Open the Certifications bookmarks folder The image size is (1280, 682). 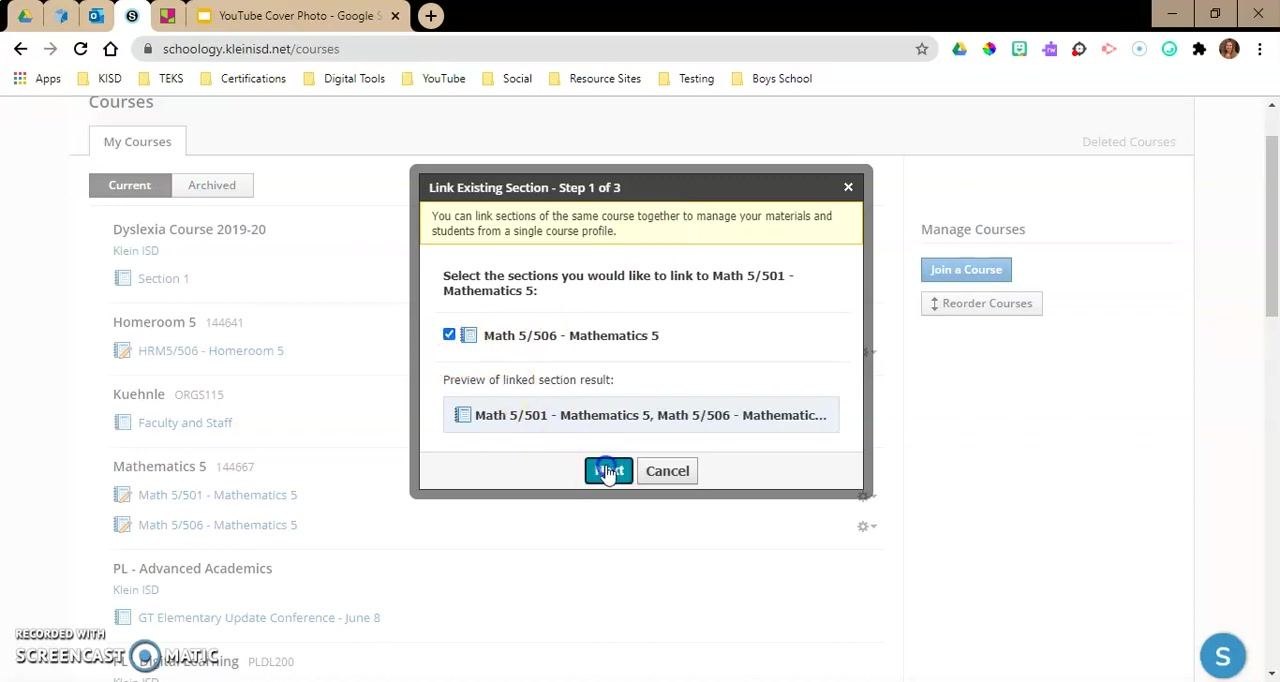[x=242, y=78]
